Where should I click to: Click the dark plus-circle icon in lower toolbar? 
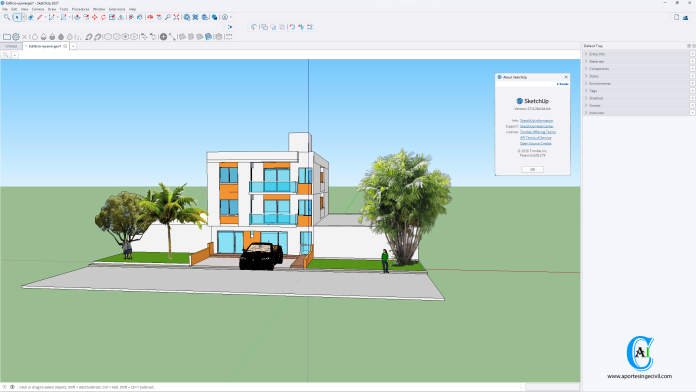coord(163,37)
